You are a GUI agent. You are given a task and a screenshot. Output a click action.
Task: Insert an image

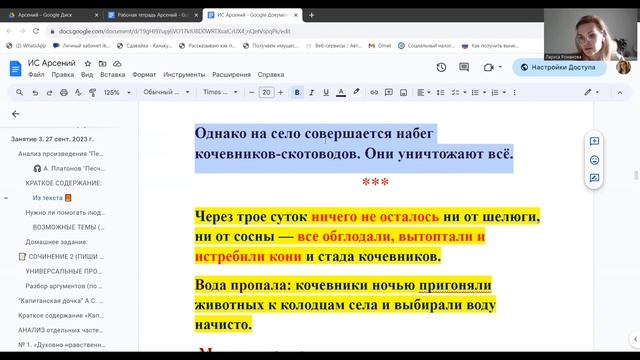click(403, 93)
